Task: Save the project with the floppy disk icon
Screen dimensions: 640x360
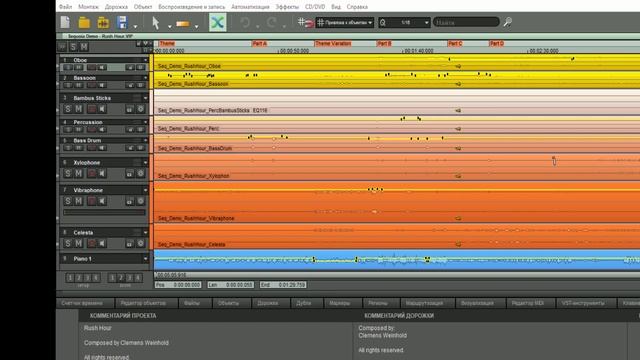Action: [122, 22]
